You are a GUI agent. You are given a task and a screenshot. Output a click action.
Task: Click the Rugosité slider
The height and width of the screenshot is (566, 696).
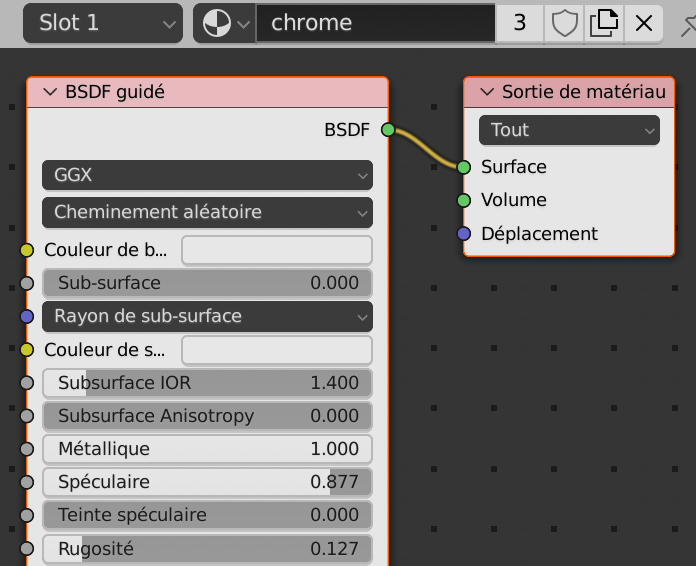pos(207,549)
